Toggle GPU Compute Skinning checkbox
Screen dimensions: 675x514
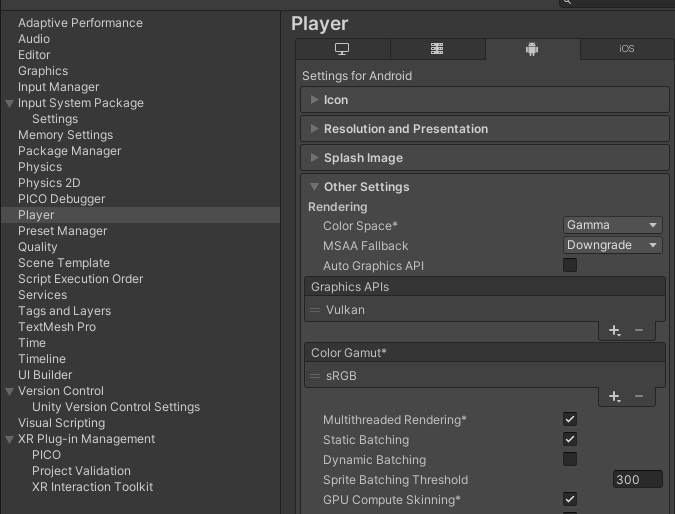point(570,499)
